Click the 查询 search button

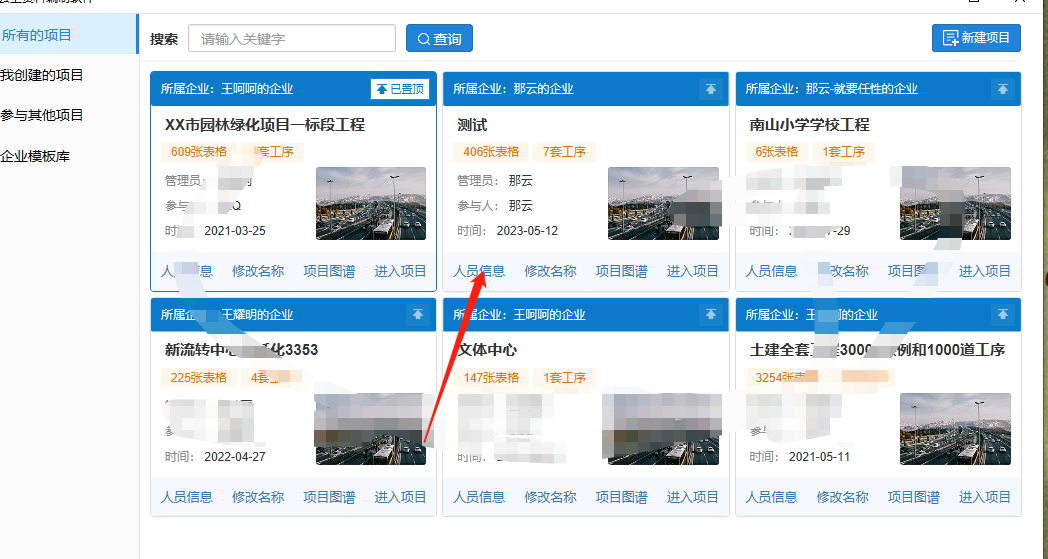(x=439, y=39)
